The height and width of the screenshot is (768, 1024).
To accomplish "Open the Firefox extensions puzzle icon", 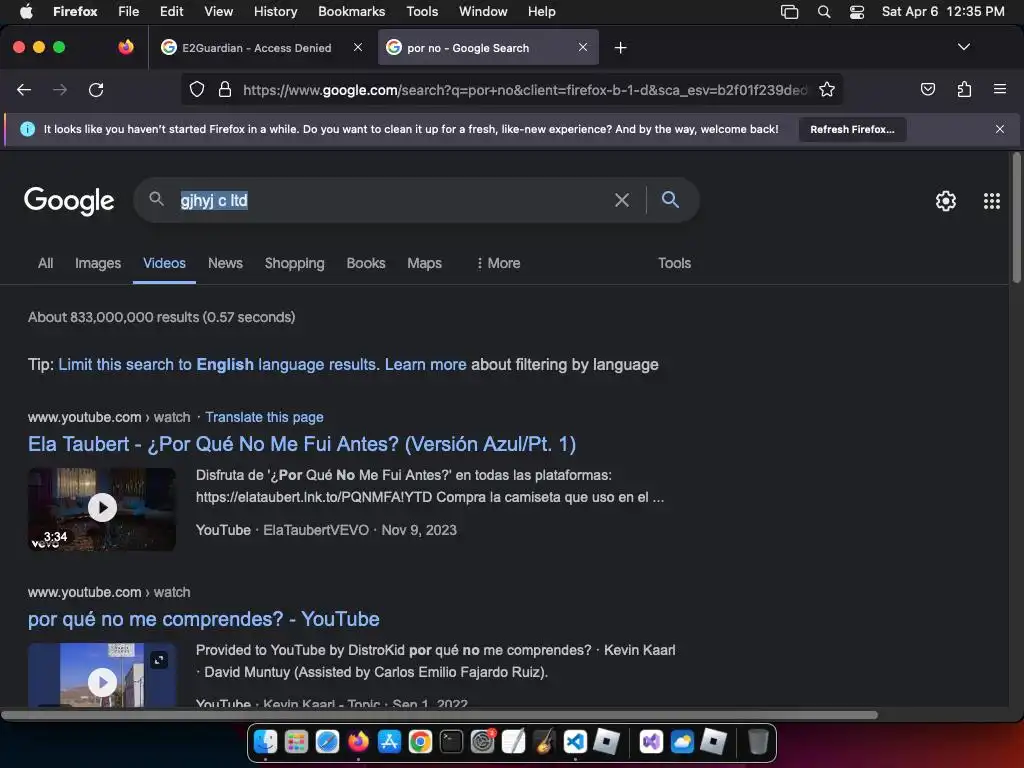I will pos(964,89).
